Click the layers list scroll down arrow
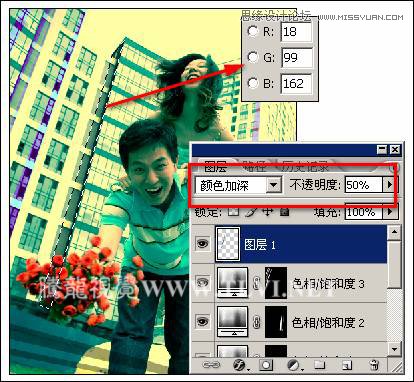 click(x=394, y=349)
